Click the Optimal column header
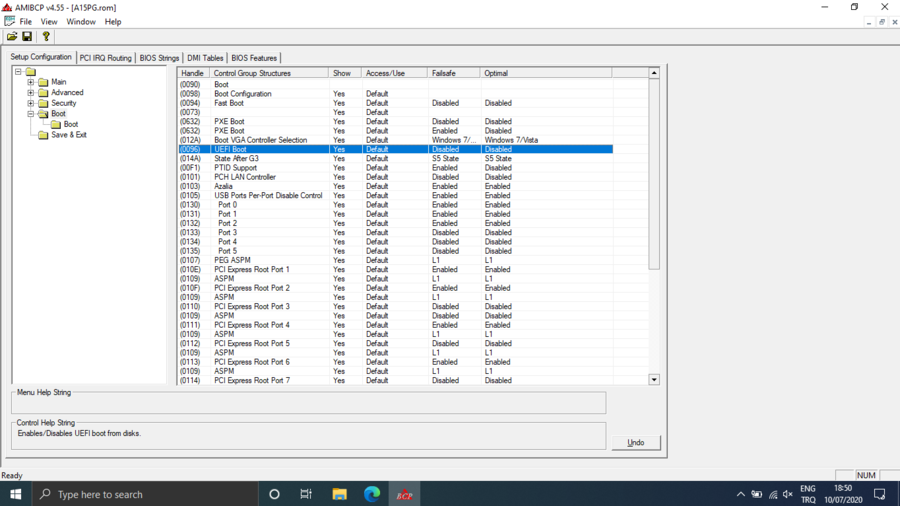 click(x=545, y=73)
